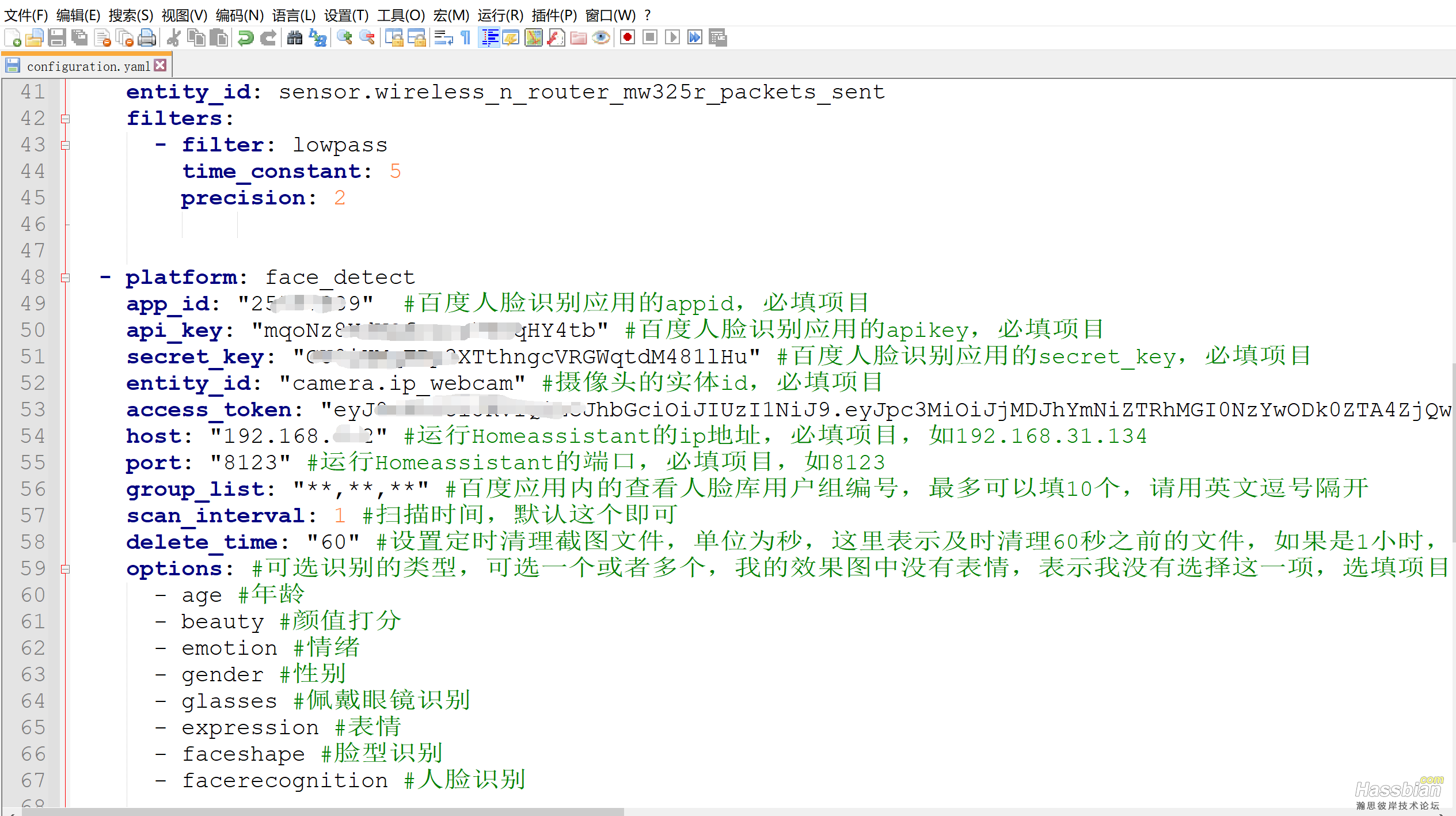The width and height of the screenshot is (1456, 816).
Task: Select the configuration.yaml tab
Action: point(87,66)
